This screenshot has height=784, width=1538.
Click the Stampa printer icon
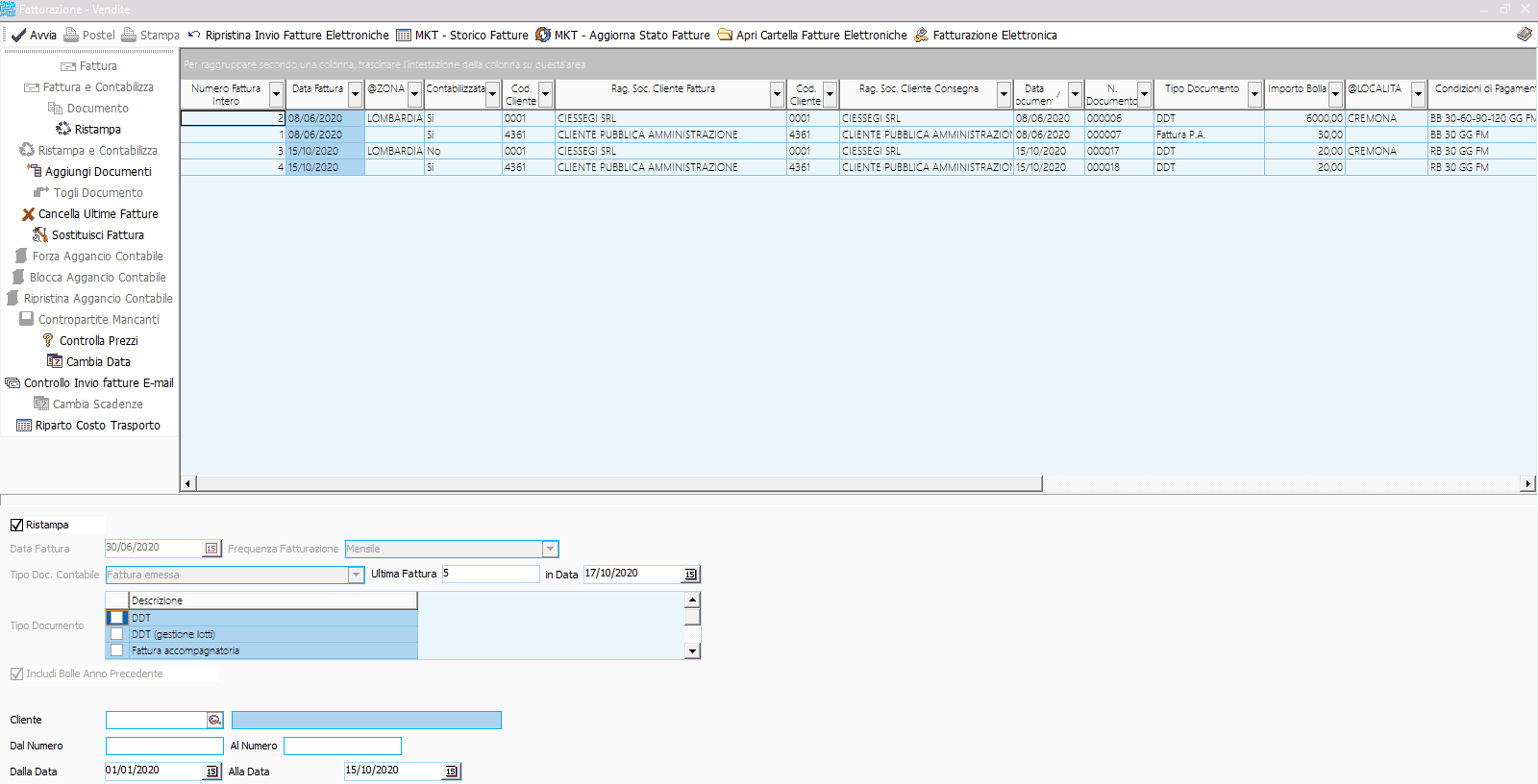(x=129, y=35)
